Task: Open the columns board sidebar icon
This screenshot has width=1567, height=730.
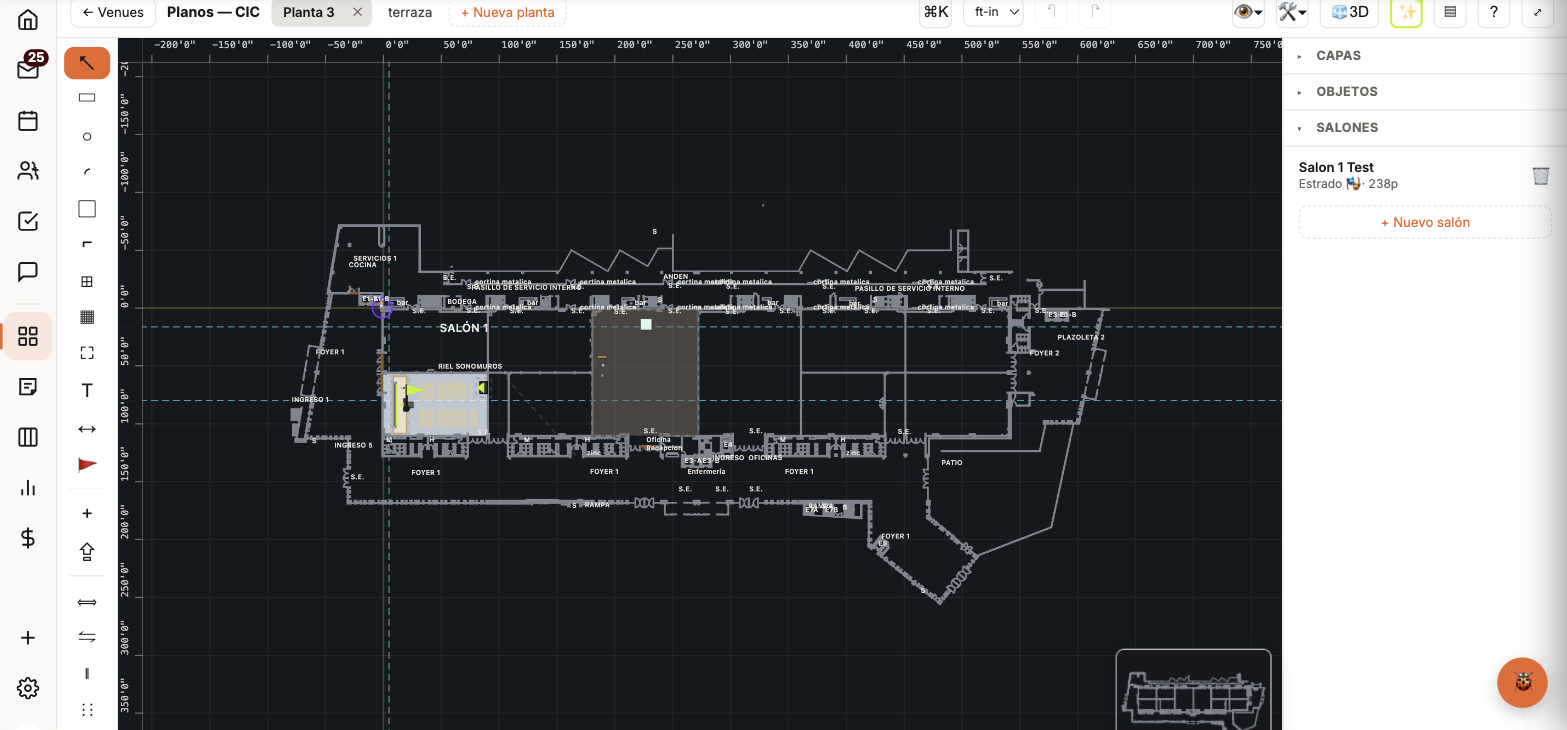Action: point(28,437)
